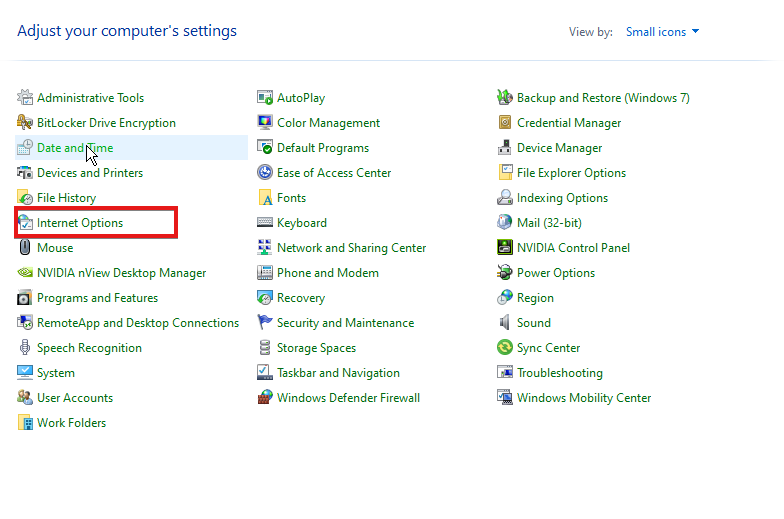
Task: Click the NVIDIA Control Panel icon
Action: point(504,248)
